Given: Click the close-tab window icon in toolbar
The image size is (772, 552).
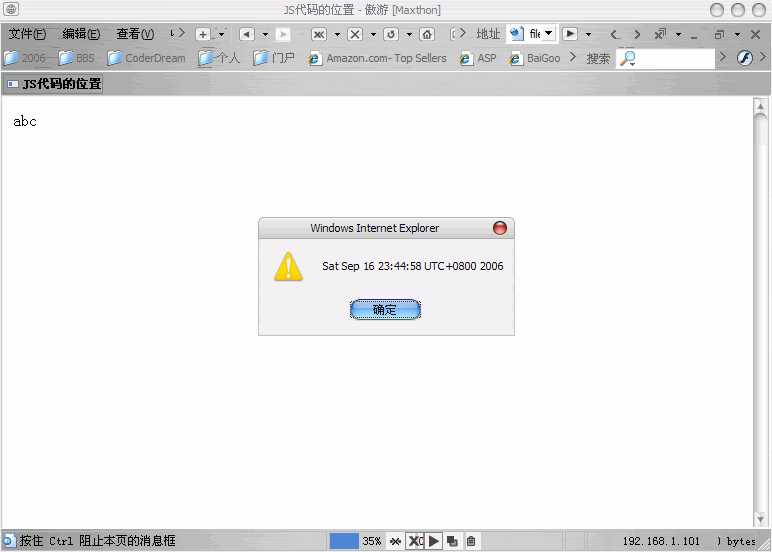Looking at the screenshot, I should (x=660, y=34).
